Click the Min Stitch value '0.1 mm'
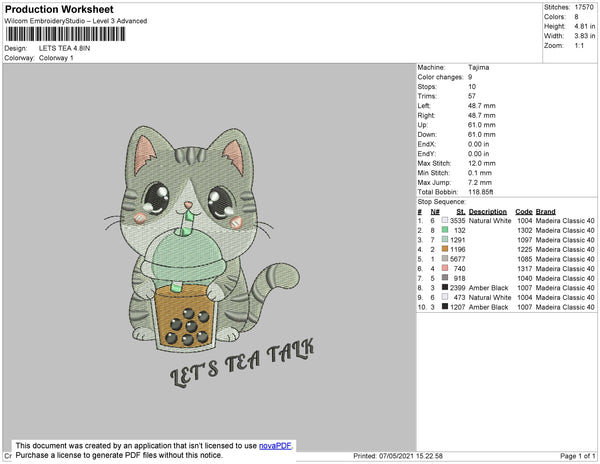 click(479, 173)
